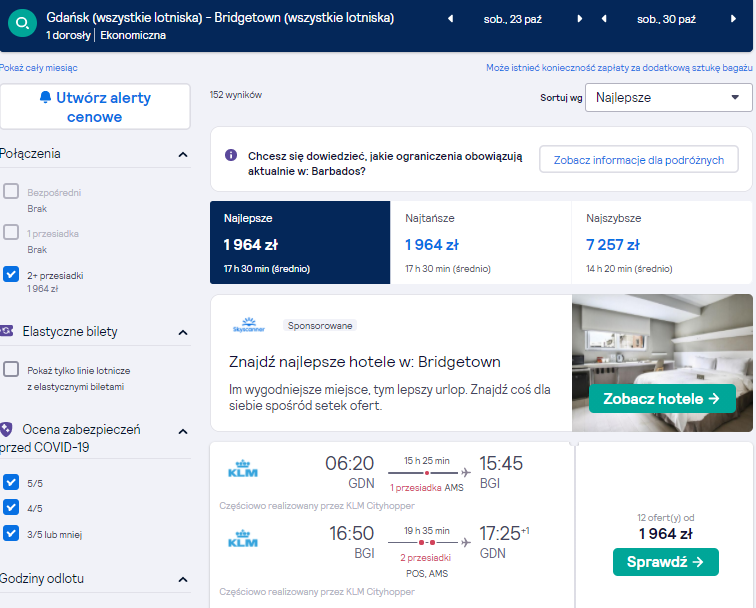Select the Najtańsze tab
The height and width of the screenshot is (608, 756).
pyautogui.click(x=480, y=243)
